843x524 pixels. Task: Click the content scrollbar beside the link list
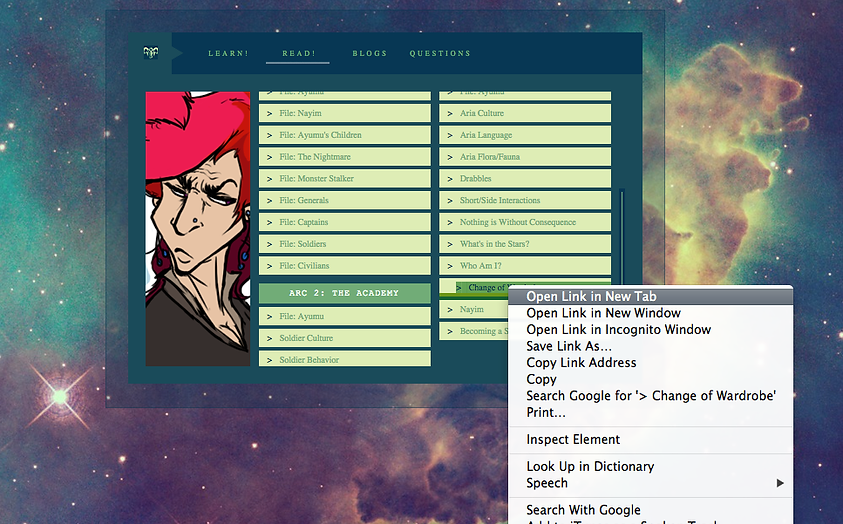[x=621, y=236]
